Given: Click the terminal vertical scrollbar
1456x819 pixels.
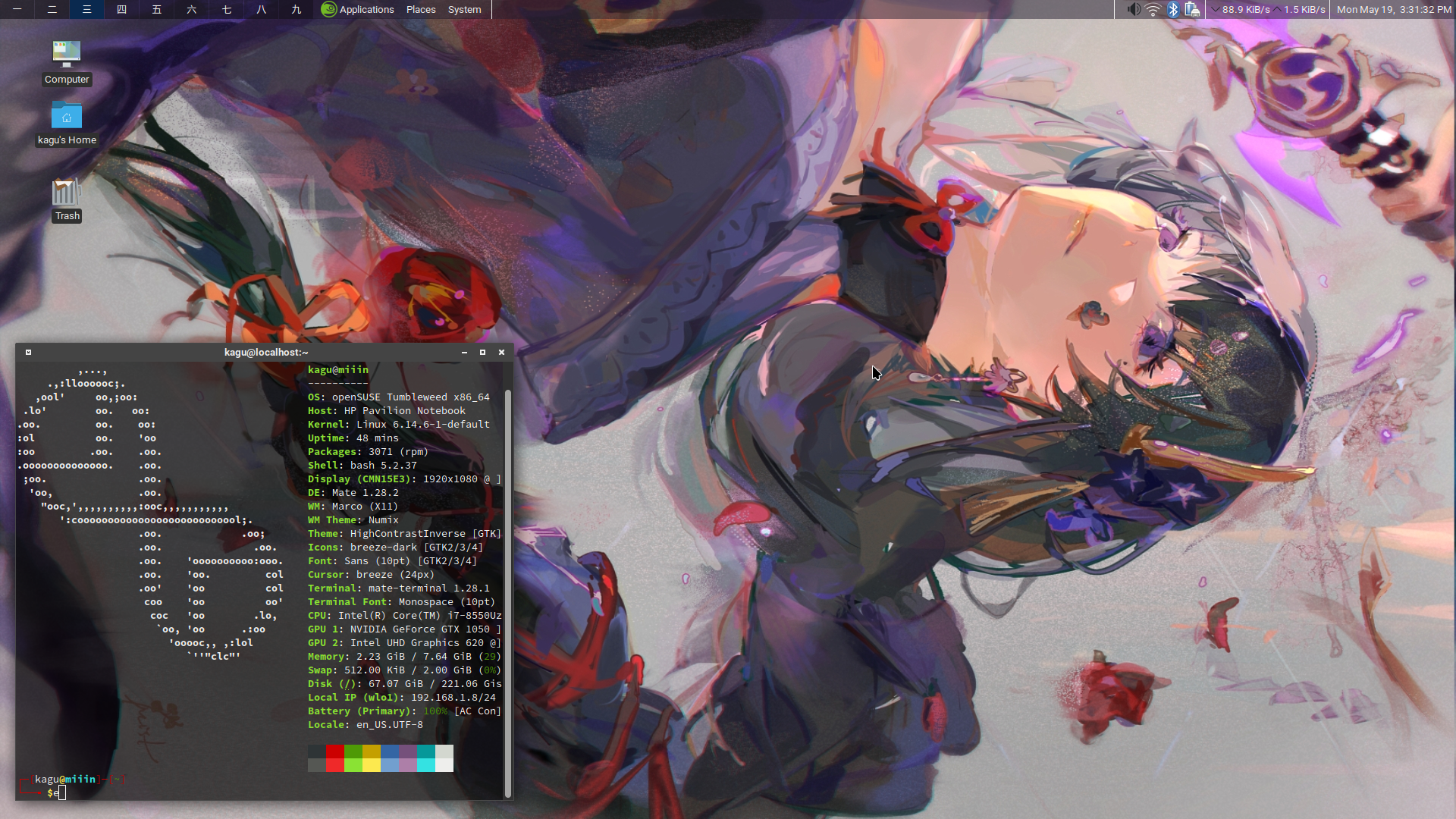Looking at the screenshot, I should pyautogui.click(x=507, y=592).
